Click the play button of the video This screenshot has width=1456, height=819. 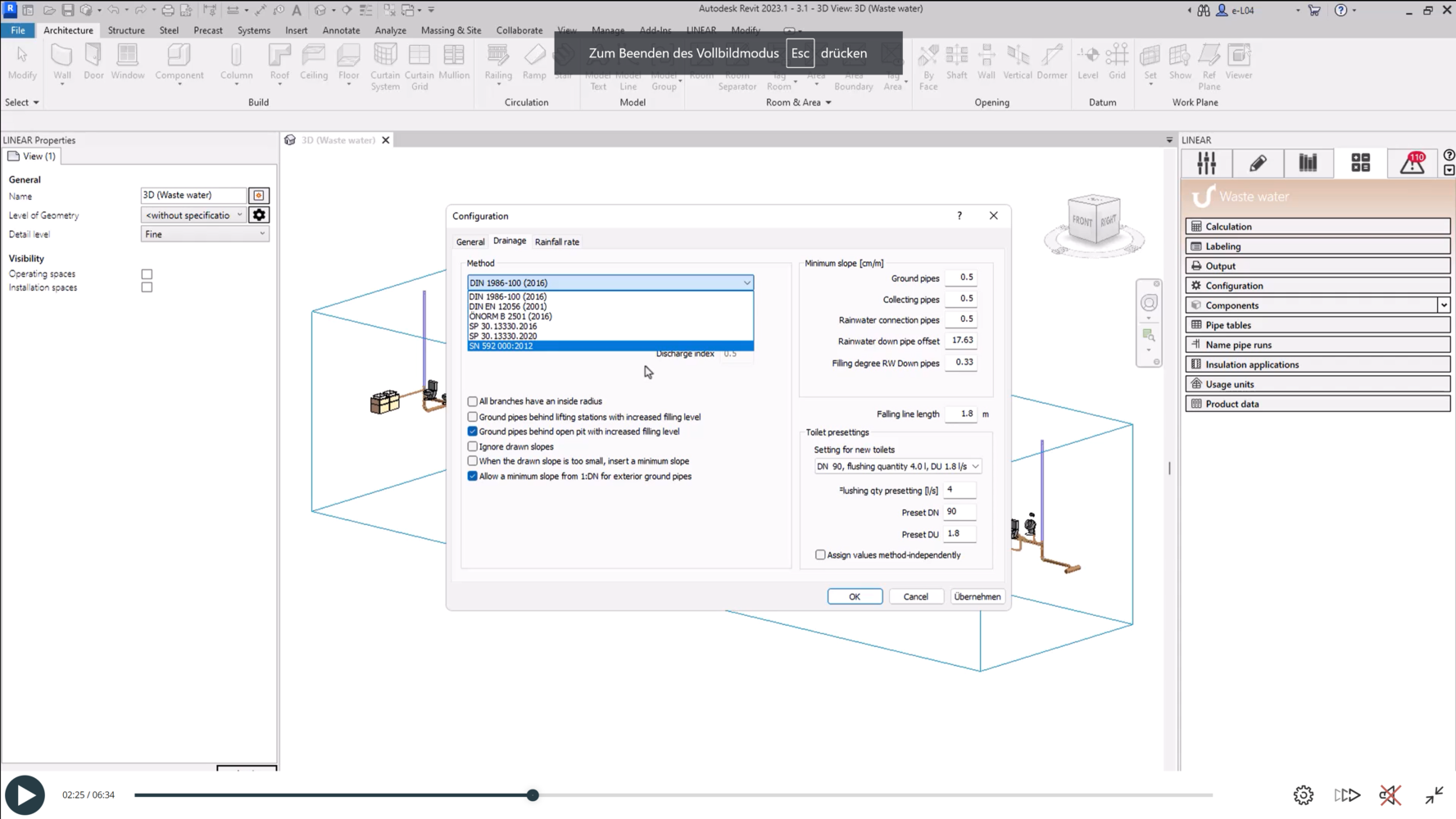[25, 794]
